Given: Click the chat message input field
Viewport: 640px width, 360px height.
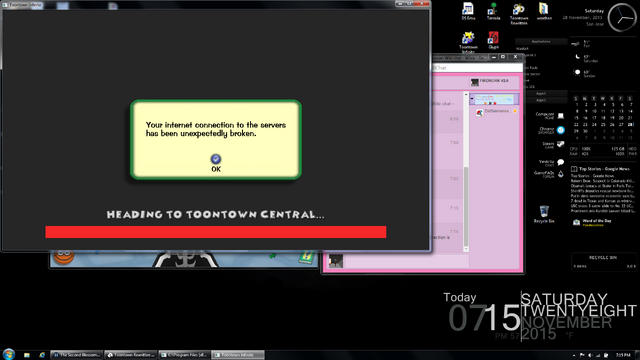Looking at the screenshot, I should click(407, 261).
